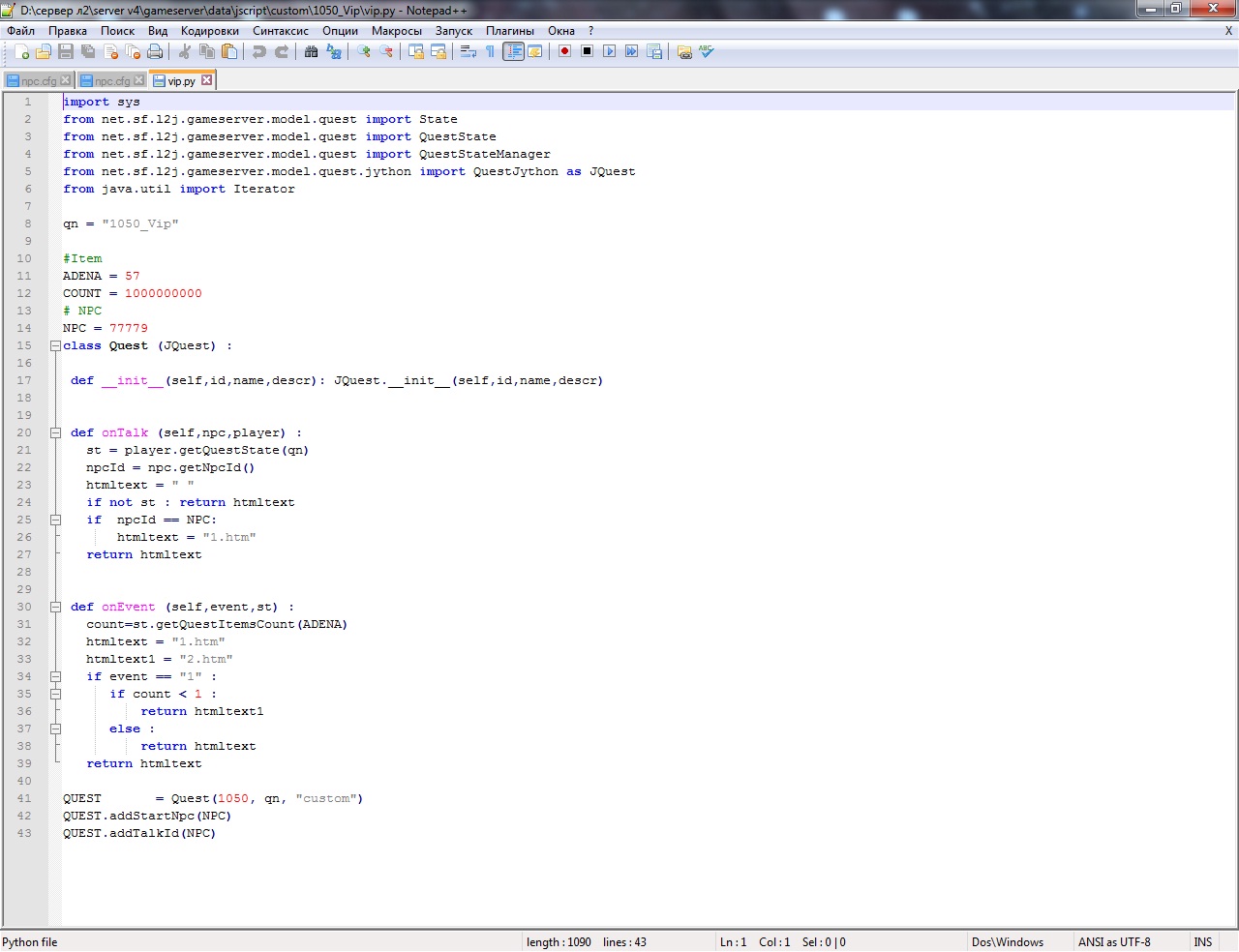This screenshot has width=1239, height=952.
Task: Create a new document via toolbar icon
Action: [x=21, y=51]
